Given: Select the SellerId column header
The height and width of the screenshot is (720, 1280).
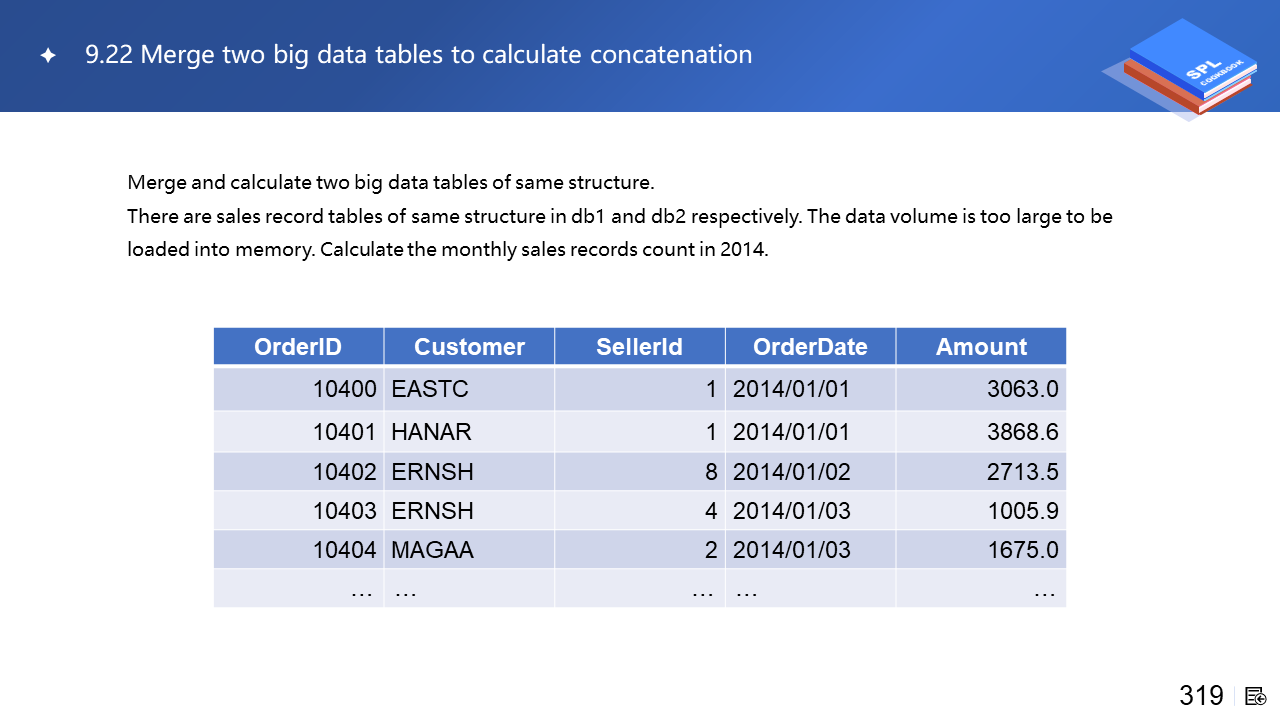Looking at the screenshot, I should 639,347.
